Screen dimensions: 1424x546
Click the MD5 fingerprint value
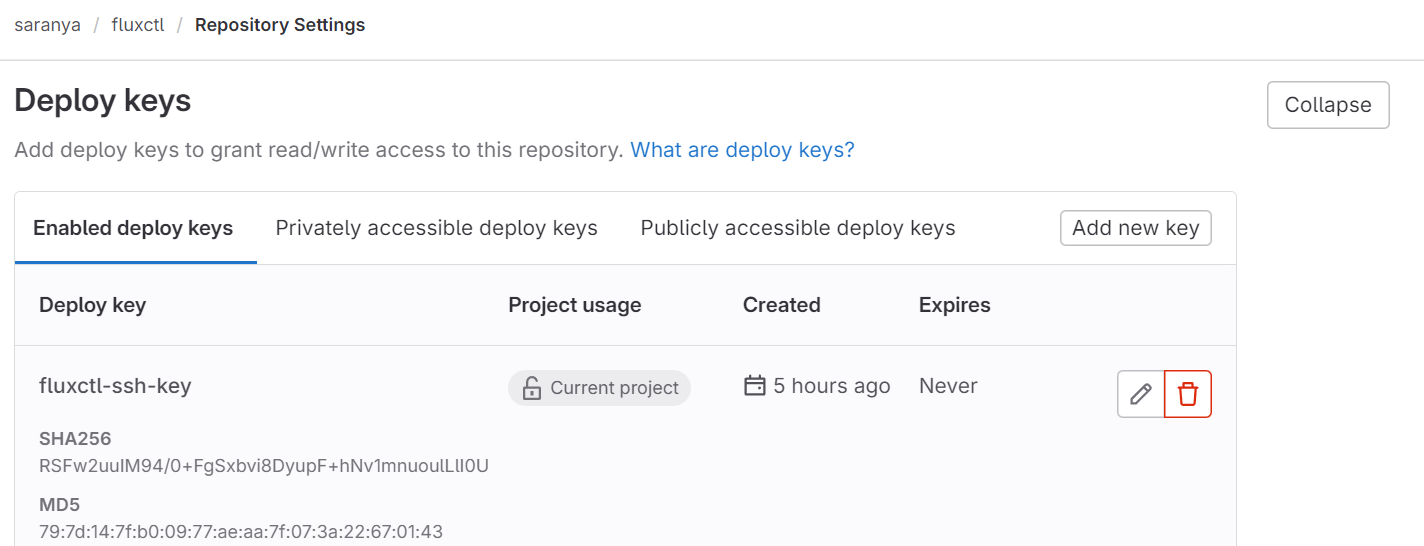click(241, 531)
